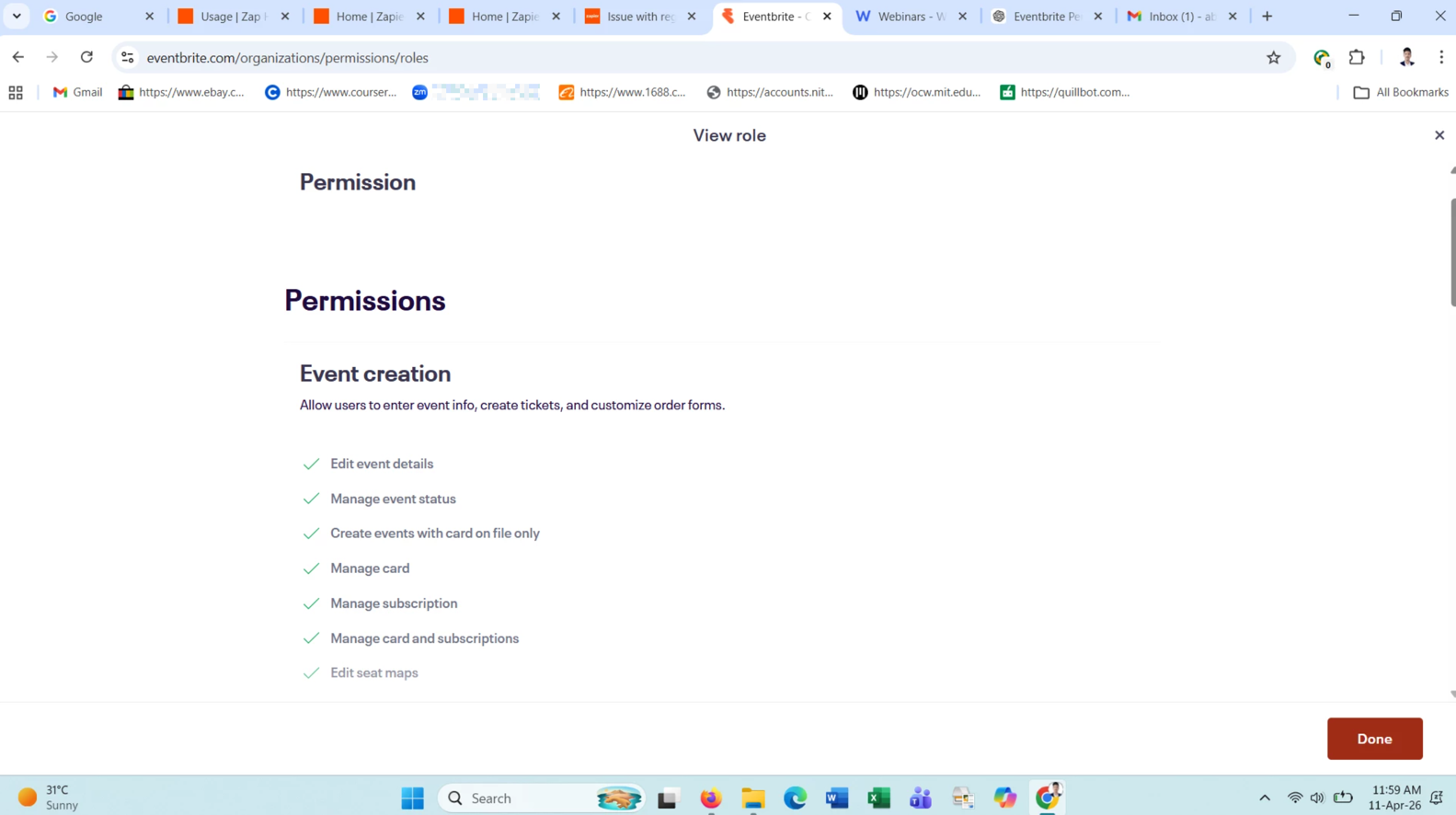The width and height of the screenshot is (1456, 815).
Task: Click the Edit event details checkmark
Action: pyautogui.click(x=311, y=465)
